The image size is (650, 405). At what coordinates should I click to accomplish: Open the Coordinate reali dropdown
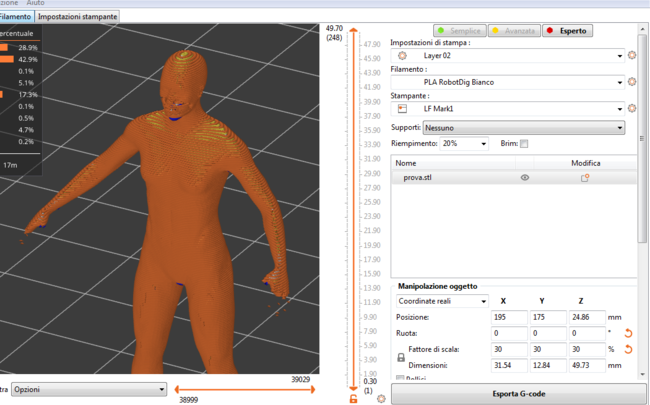pos(442,301)
